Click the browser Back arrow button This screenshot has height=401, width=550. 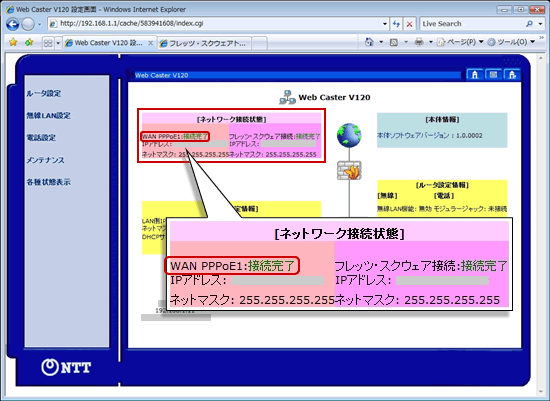(13, 24)
